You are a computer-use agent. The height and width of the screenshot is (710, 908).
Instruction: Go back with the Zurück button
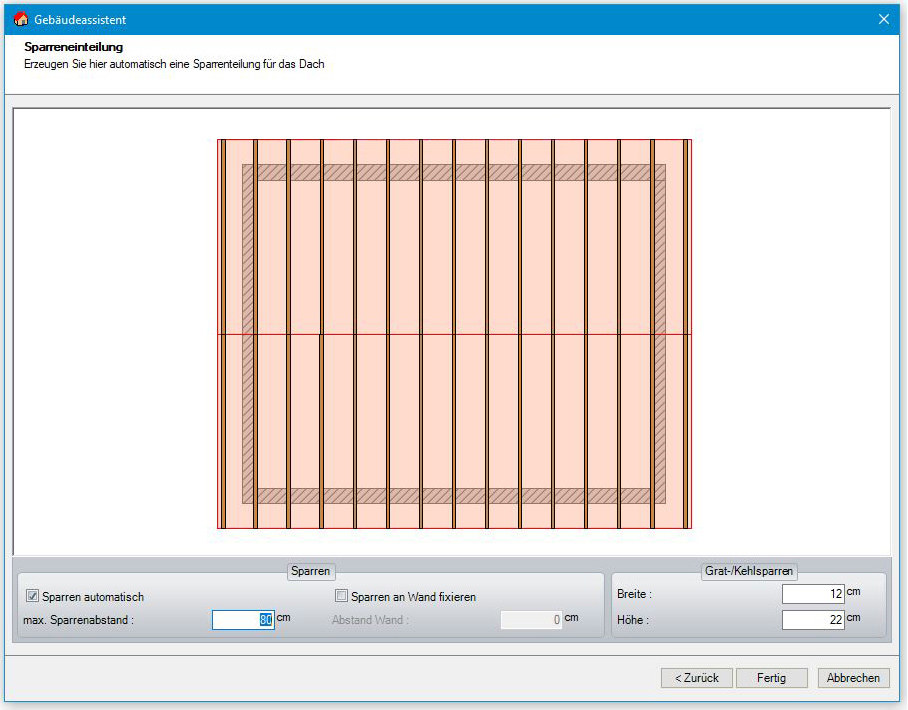(x=696, y=678)
